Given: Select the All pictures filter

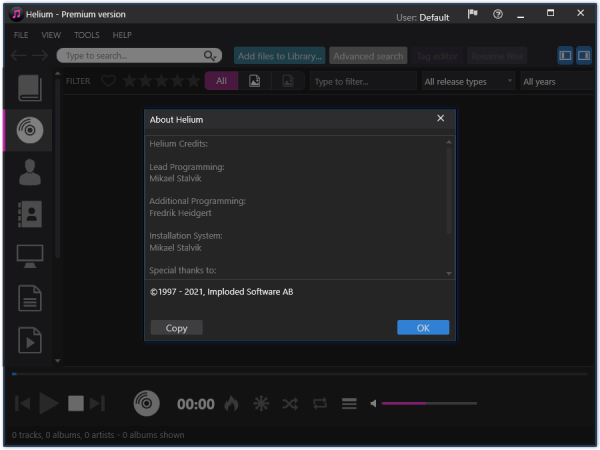Looking at the screenshot, I should point(222,81).
